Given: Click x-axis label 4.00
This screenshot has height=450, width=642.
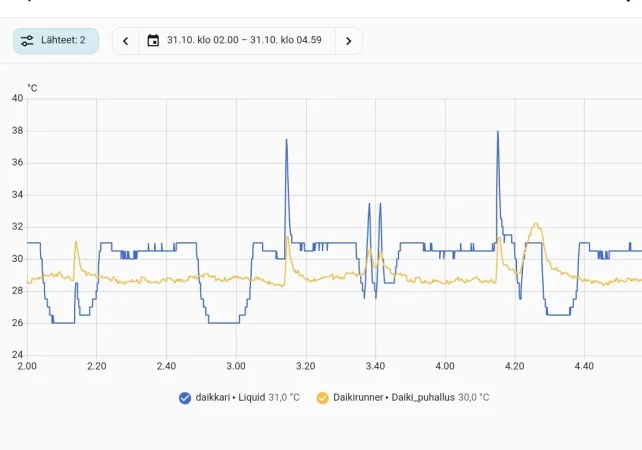Looking at the screenshot, I should click(445, 366).
